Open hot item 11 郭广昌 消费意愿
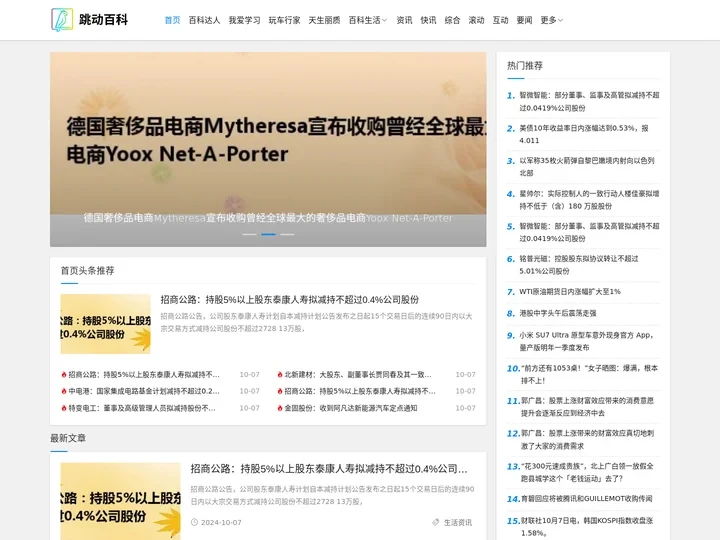 (x=587, y=407)
